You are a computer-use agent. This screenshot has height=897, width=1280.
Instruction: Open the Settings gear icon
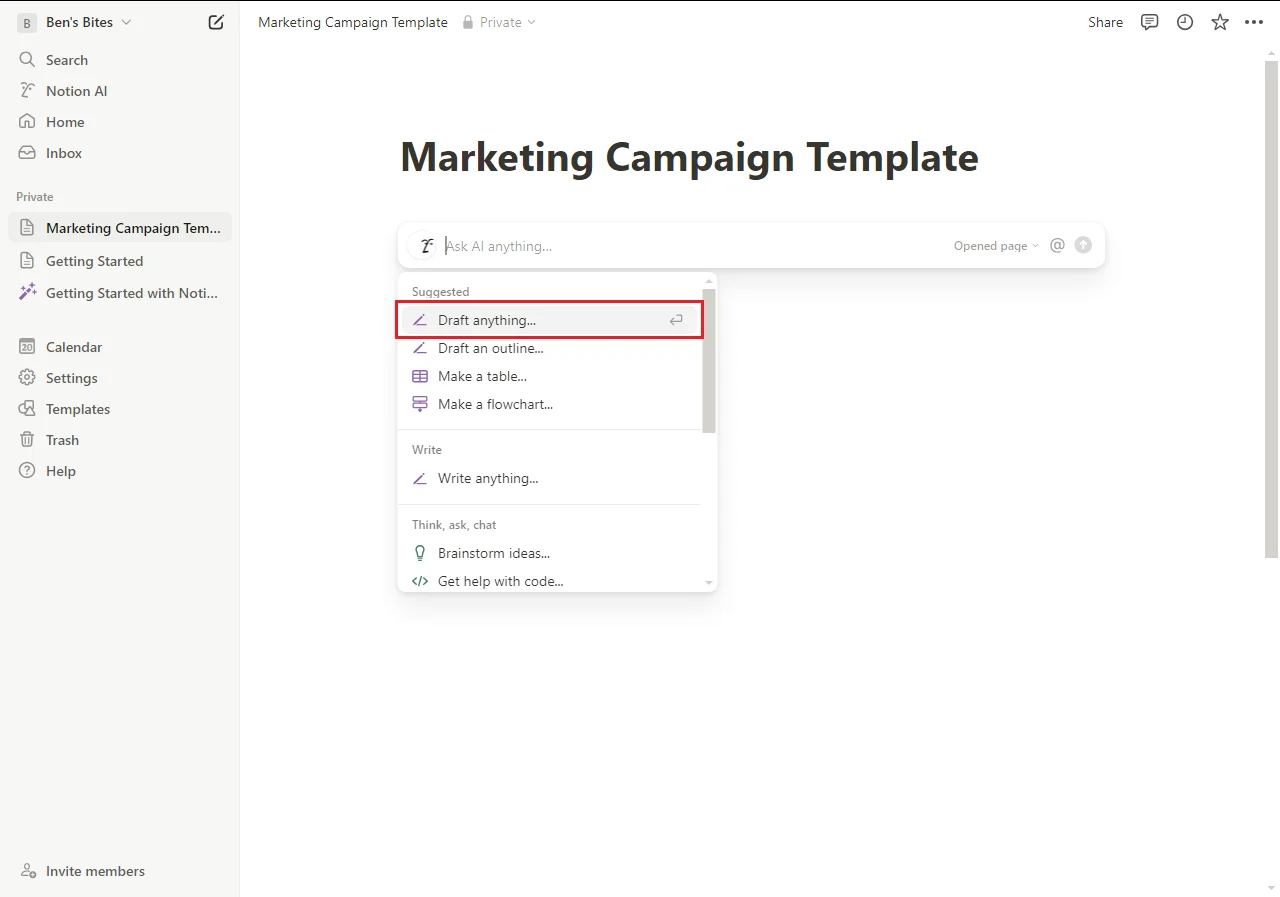click(x=27, y=378)
